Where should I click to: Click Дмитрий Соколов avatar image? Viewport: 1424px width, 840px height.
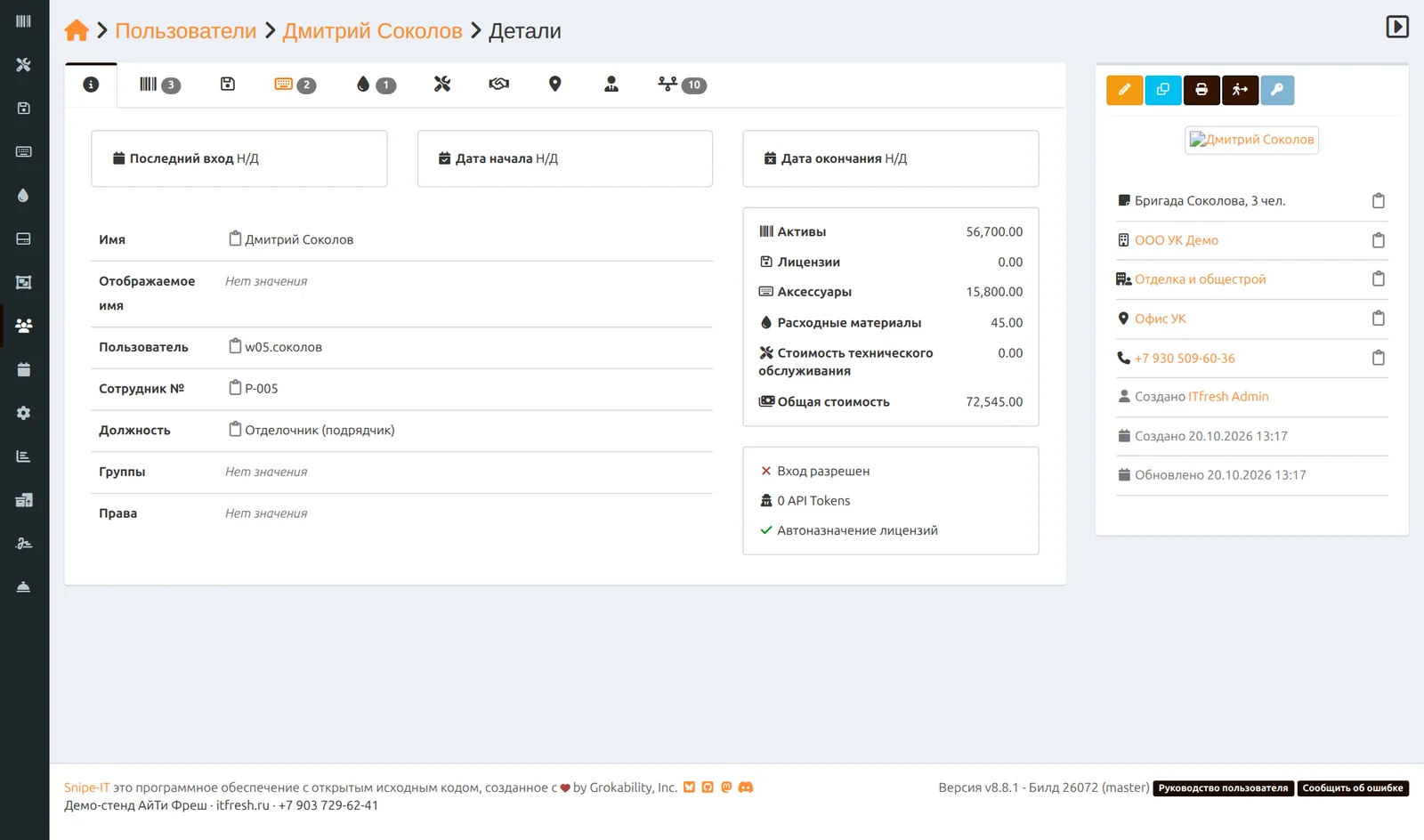(x=1252, y=140)
